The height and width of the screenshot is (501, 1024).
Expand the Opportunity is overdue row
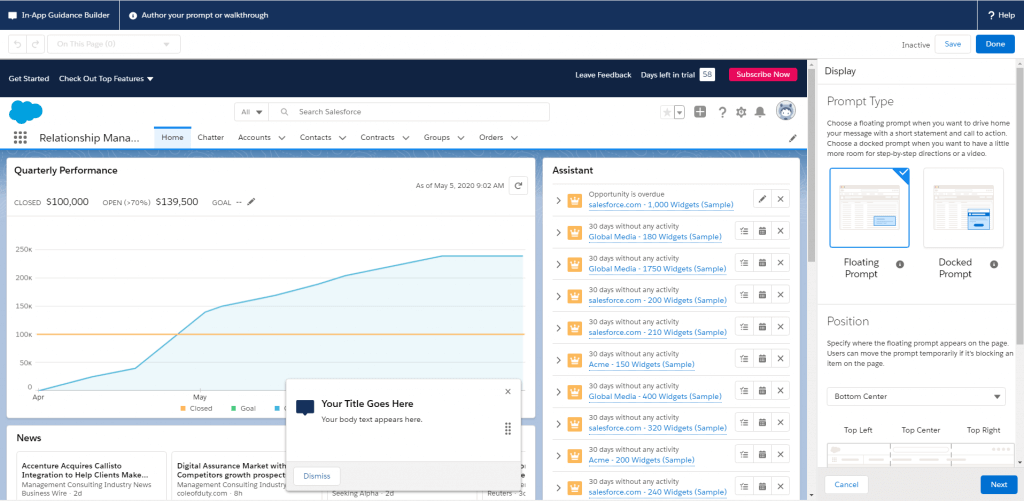tap(558, 200)
